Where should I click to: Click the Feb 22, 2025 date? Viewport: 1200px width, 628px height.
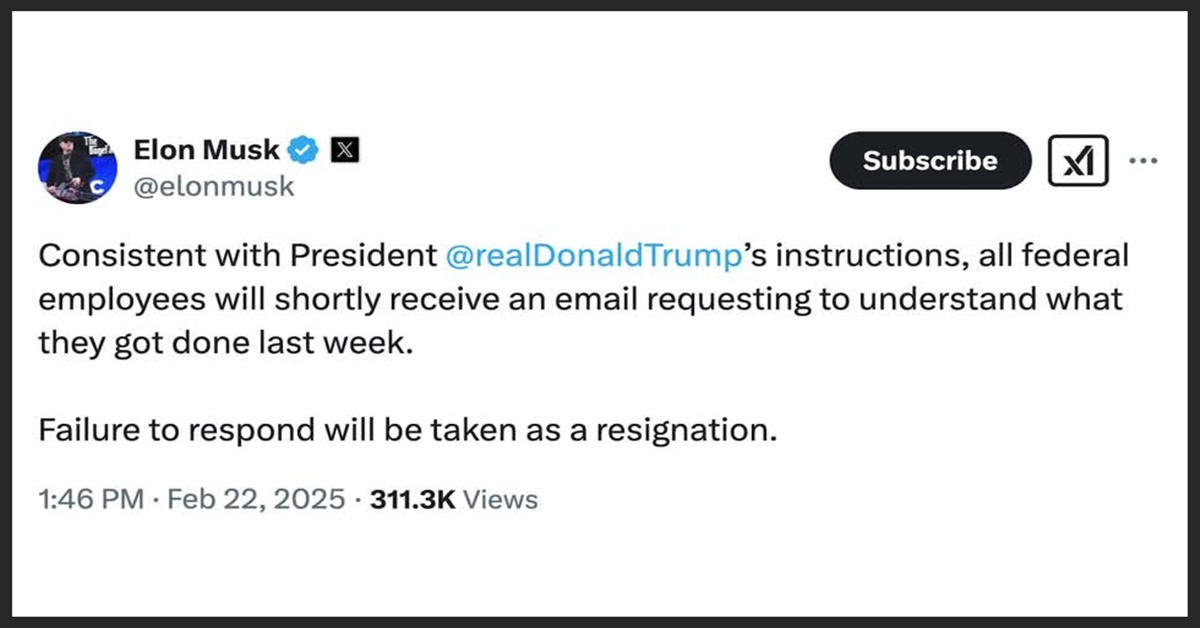(x=255, y=499)
